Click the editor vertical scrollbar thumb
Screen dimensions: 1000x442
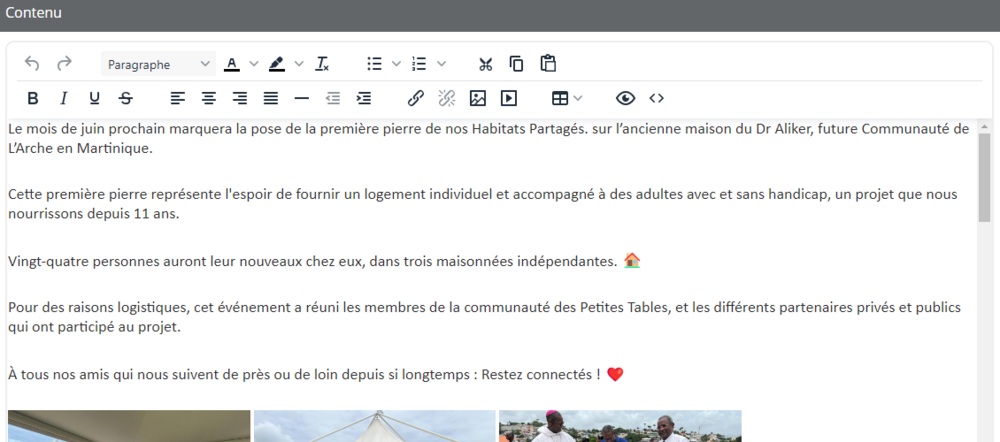(984, 177)
